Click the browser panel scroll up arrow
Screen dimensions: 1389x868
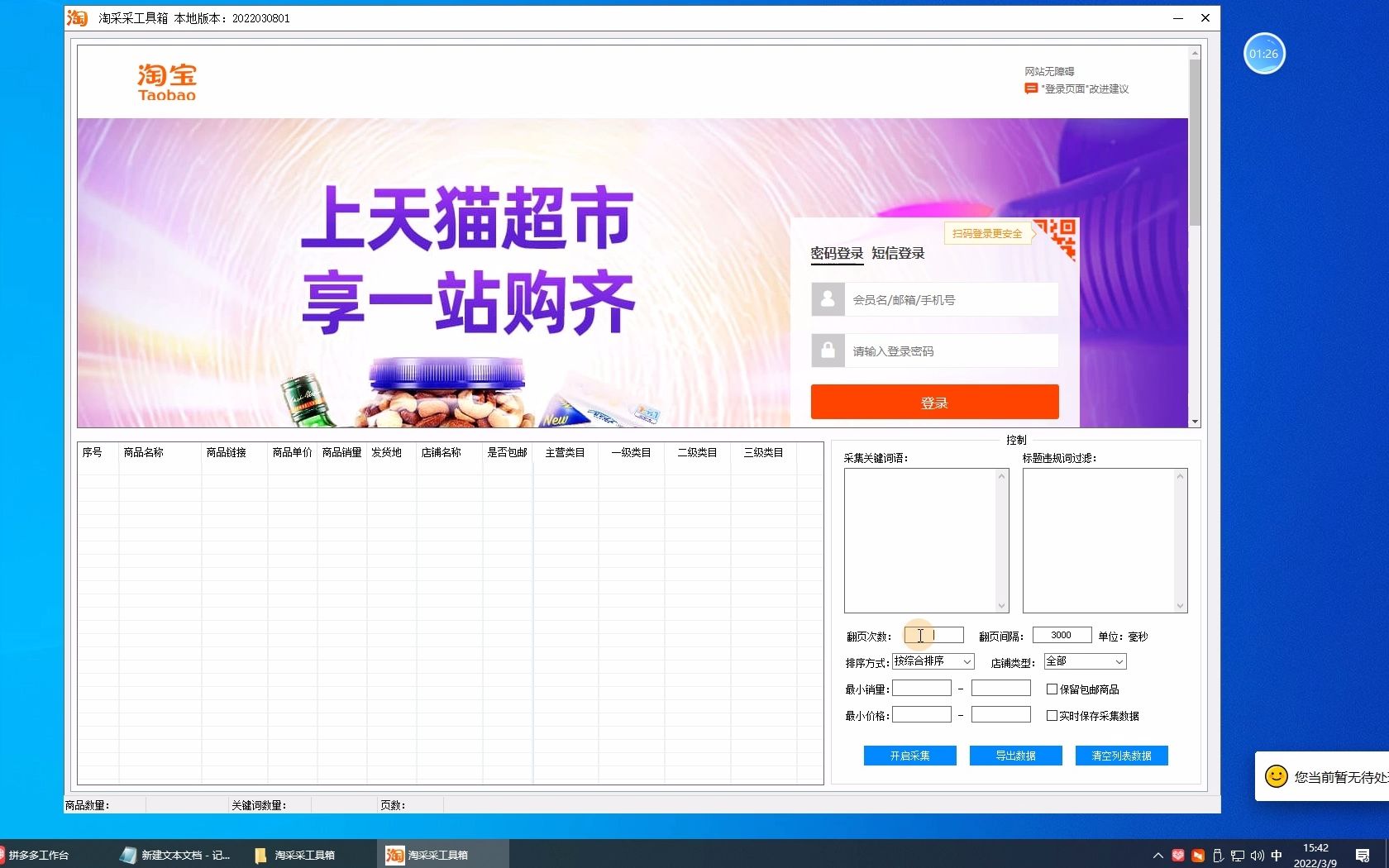pyautogui.click(x=1195, y=52)
